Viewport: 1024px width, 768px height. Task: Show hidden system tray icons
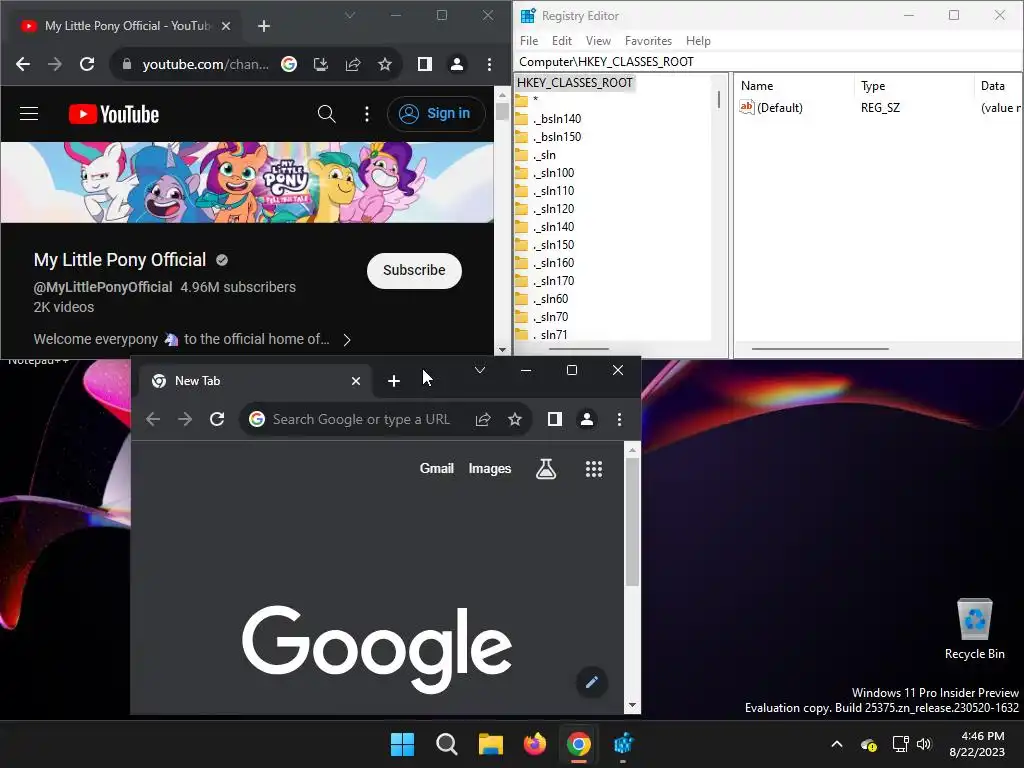click(837, 744)
